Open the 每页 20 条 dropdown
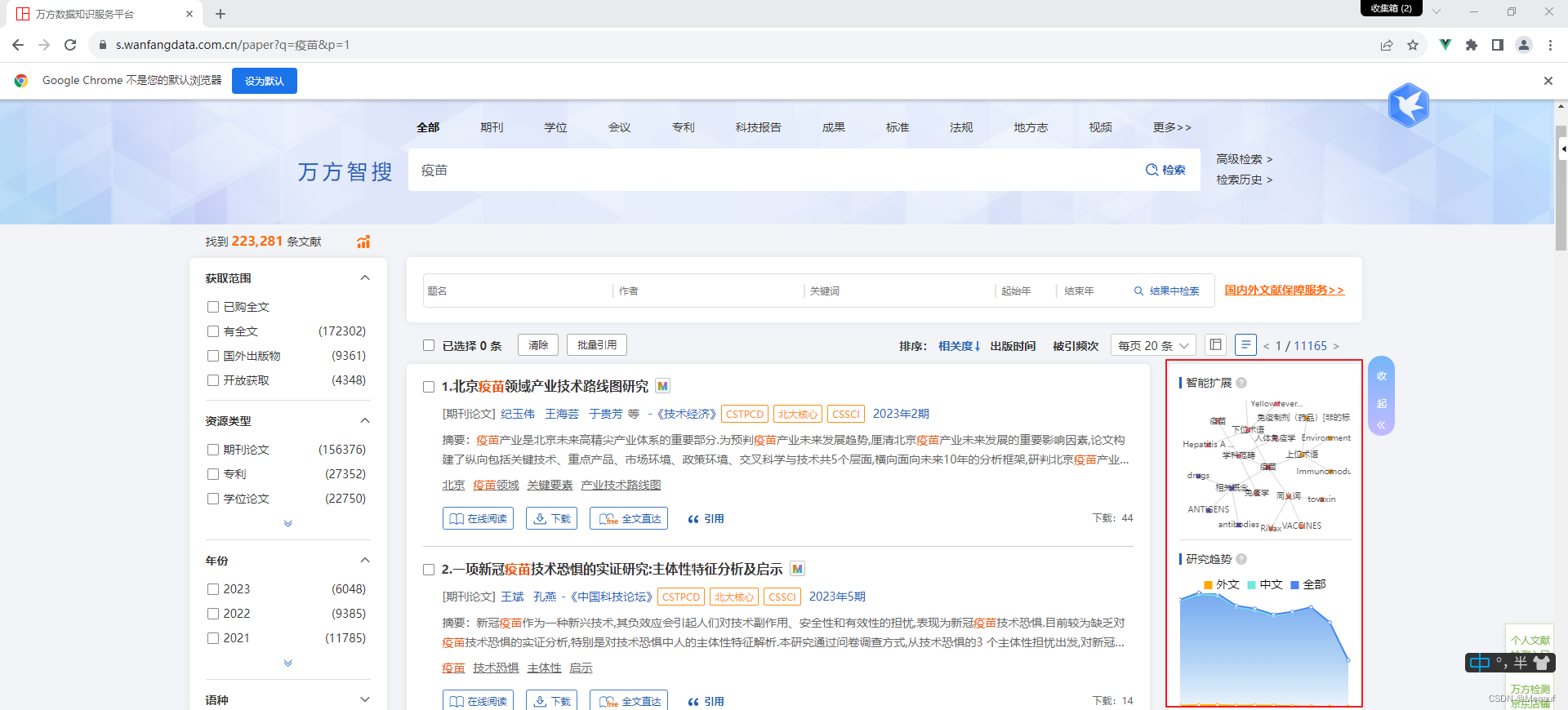Image resolution: width=1568 pixels, height=710 pixels. tap(1153, 345)
